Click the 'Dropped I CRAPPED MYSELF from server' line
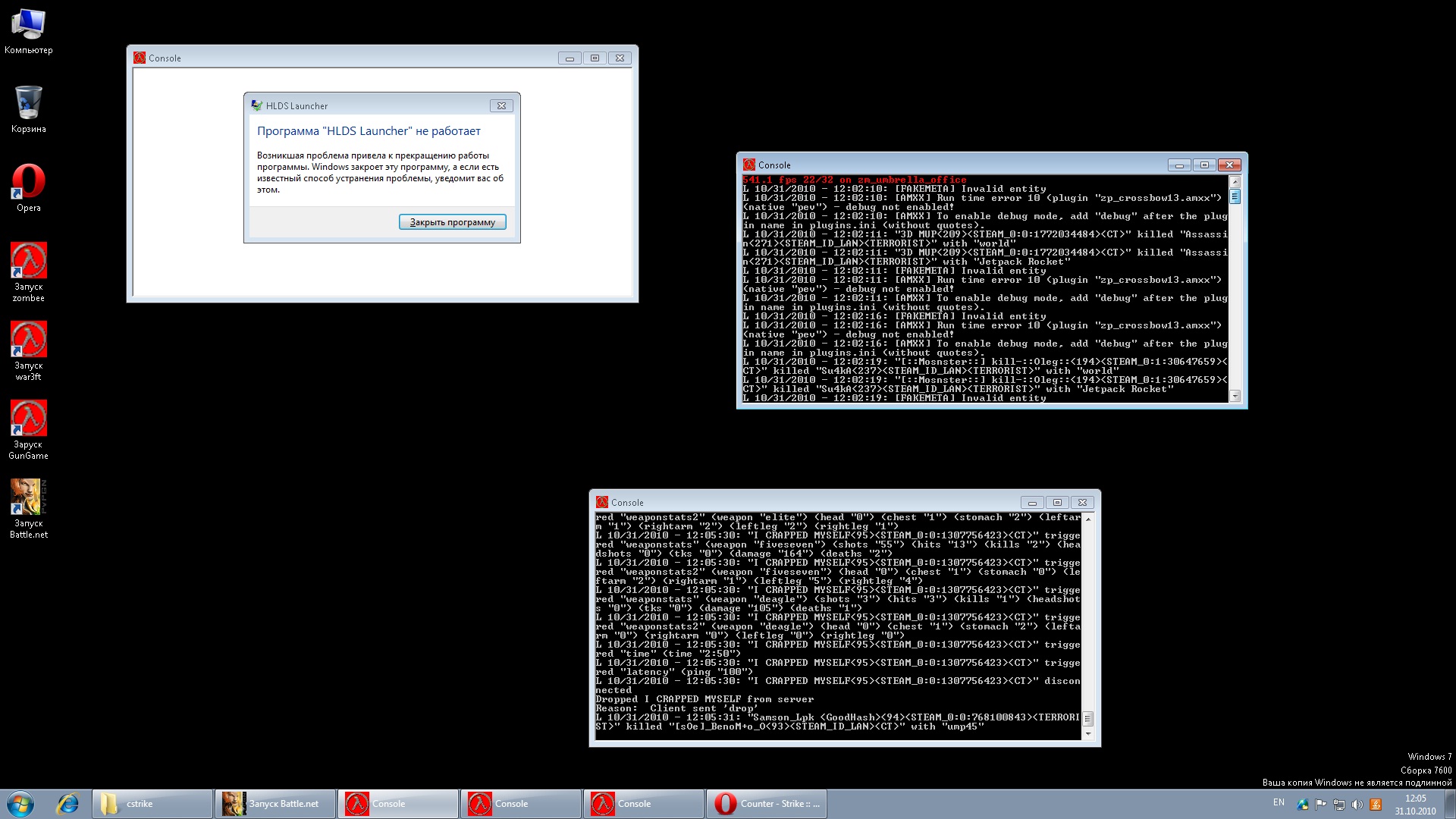The width and height of the screenshot is (1456, 819). click(x=704, y=700)
